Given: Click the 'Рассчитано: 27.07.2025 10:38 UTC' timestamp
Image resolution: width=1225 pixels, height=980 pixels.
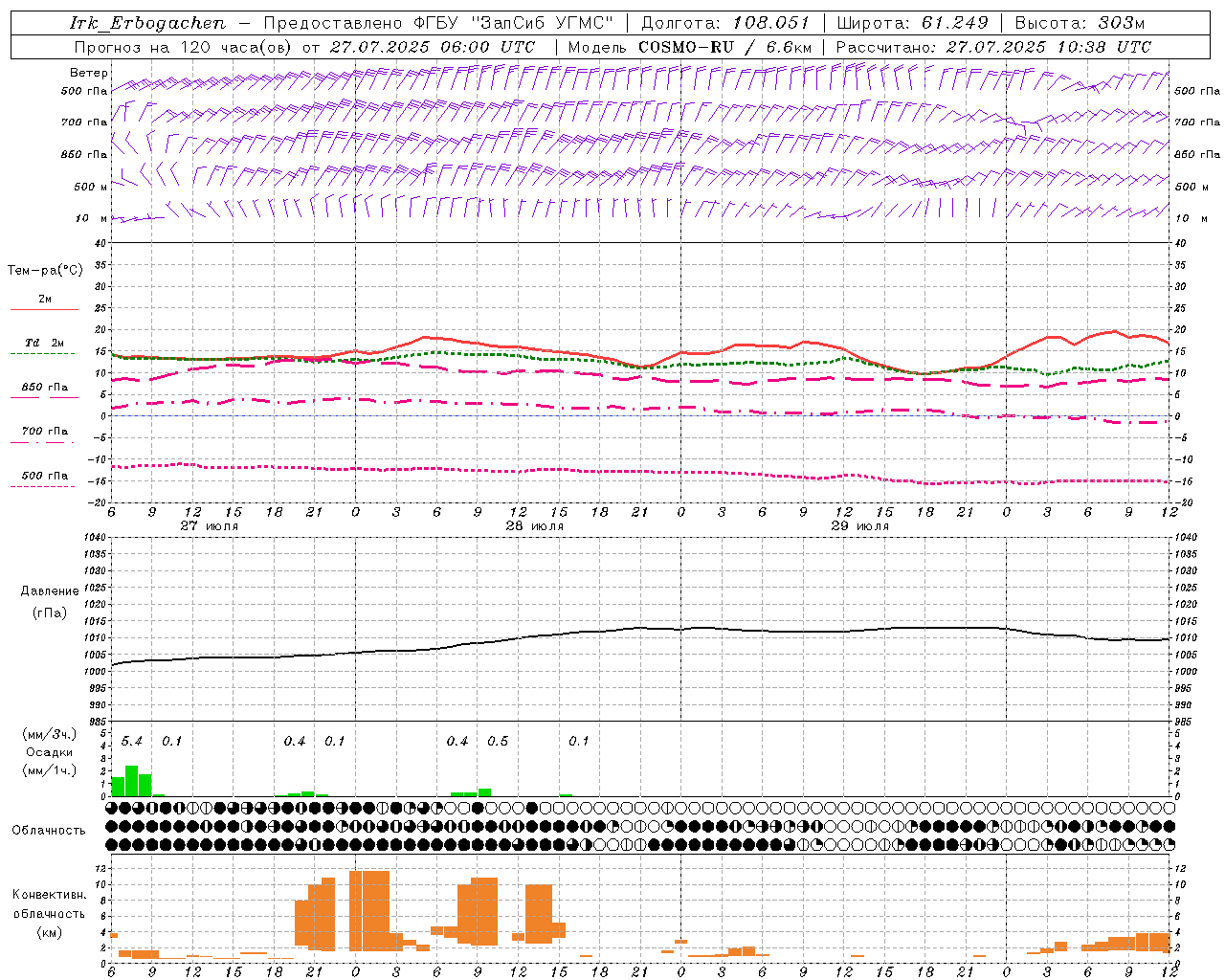Looking at the screenshot, I should [x=993, y=47].
